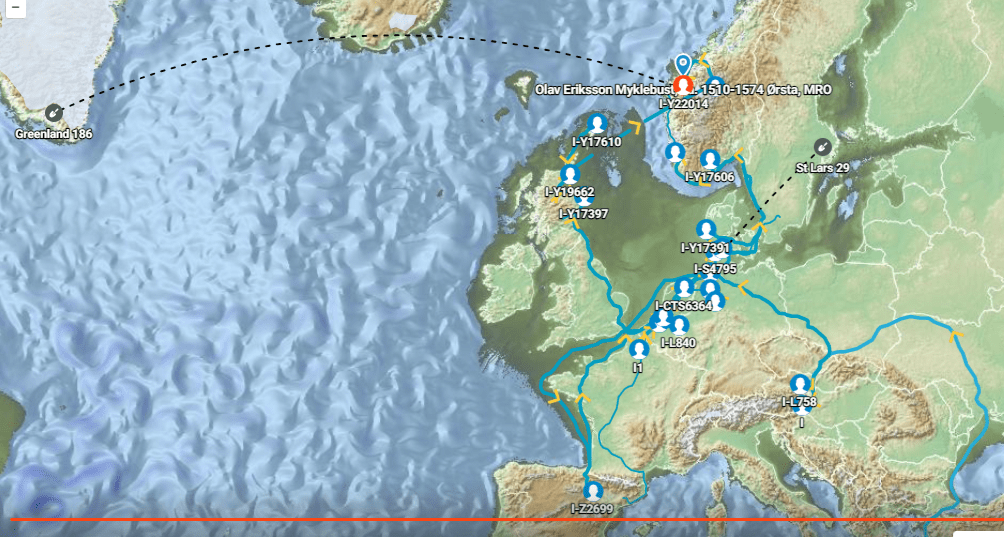1004x537 pixels.
Task: Click the Greenland 186 ancient sample marker
Action: [53, 114]
